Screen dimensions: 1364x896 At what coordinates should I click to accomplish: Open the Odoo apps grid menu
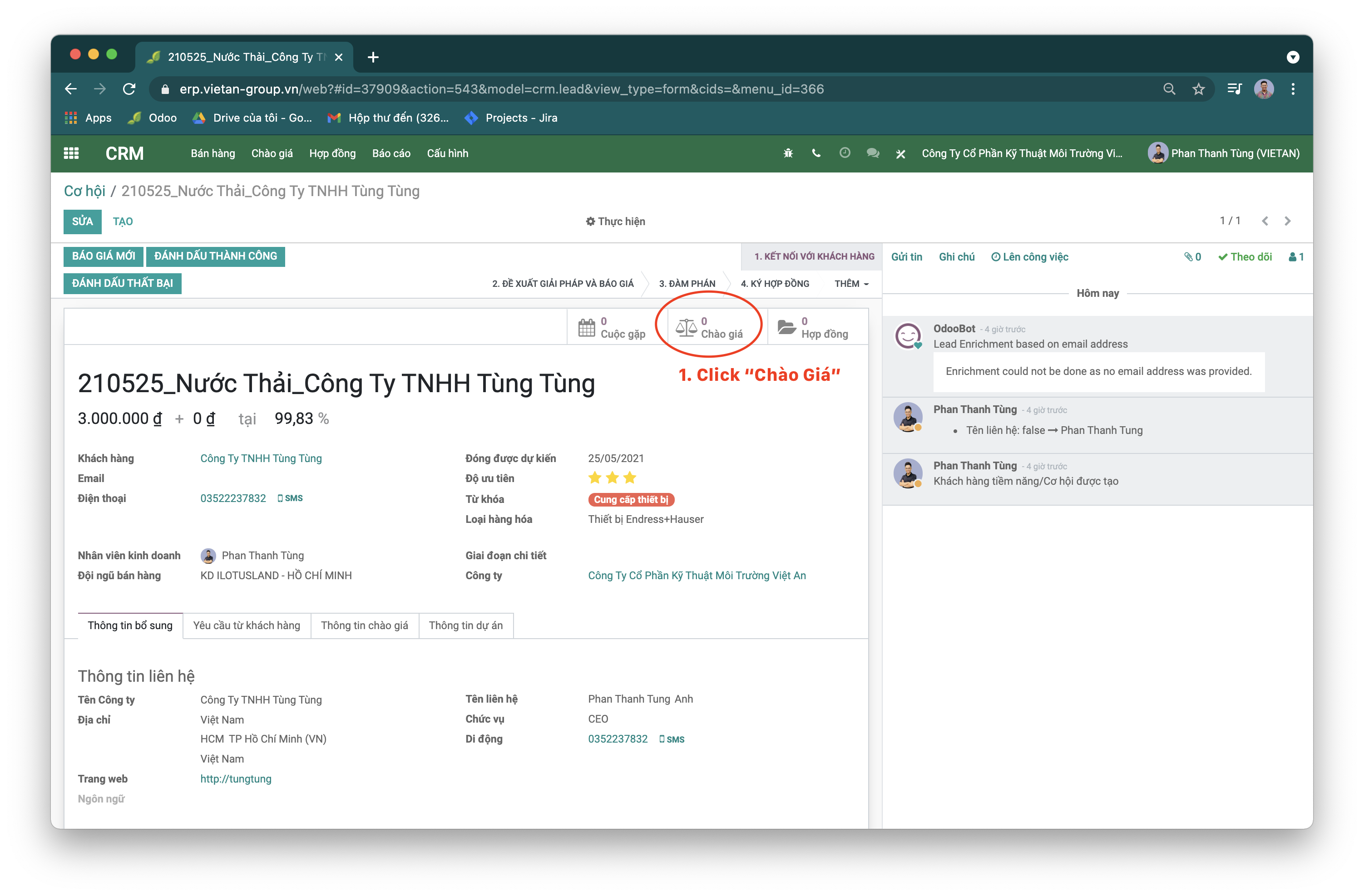[x=71, y=153]
